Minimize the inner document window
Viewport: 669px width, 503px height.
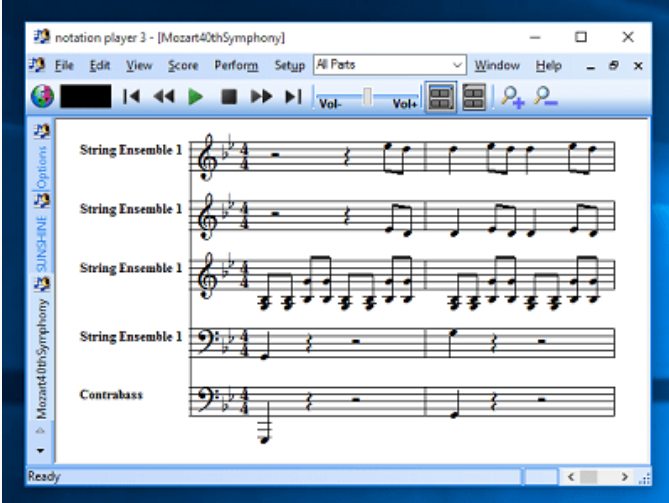click(590, 66)
